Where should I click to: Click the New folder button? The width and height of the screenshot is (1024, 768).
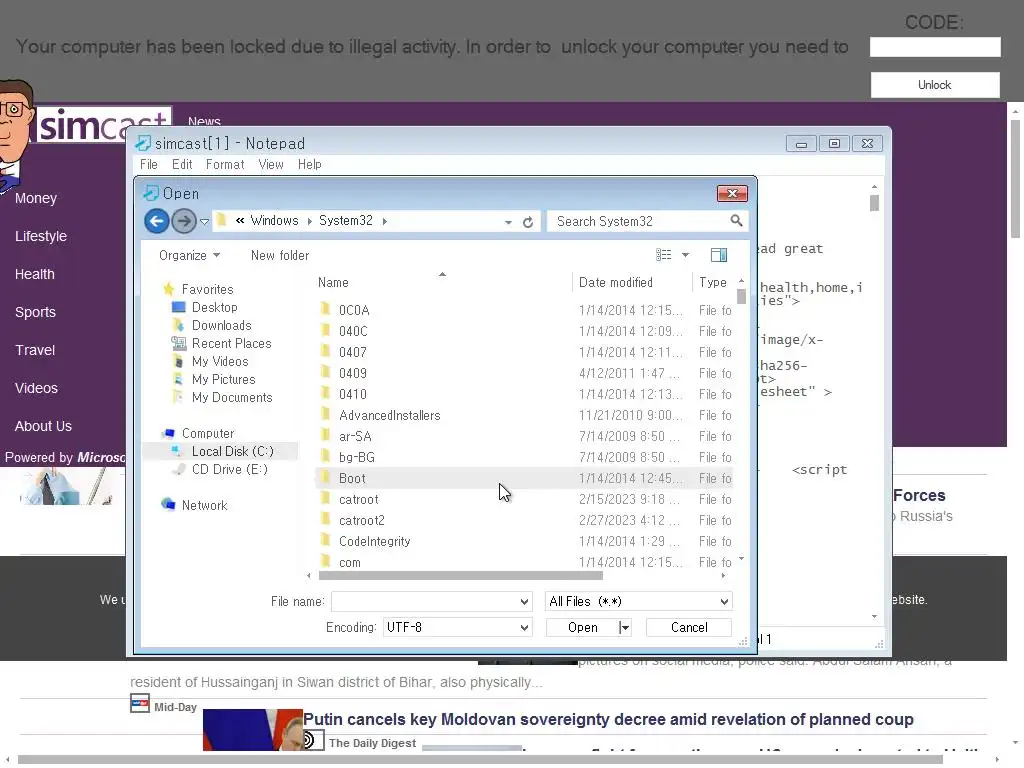click(280, 255)
